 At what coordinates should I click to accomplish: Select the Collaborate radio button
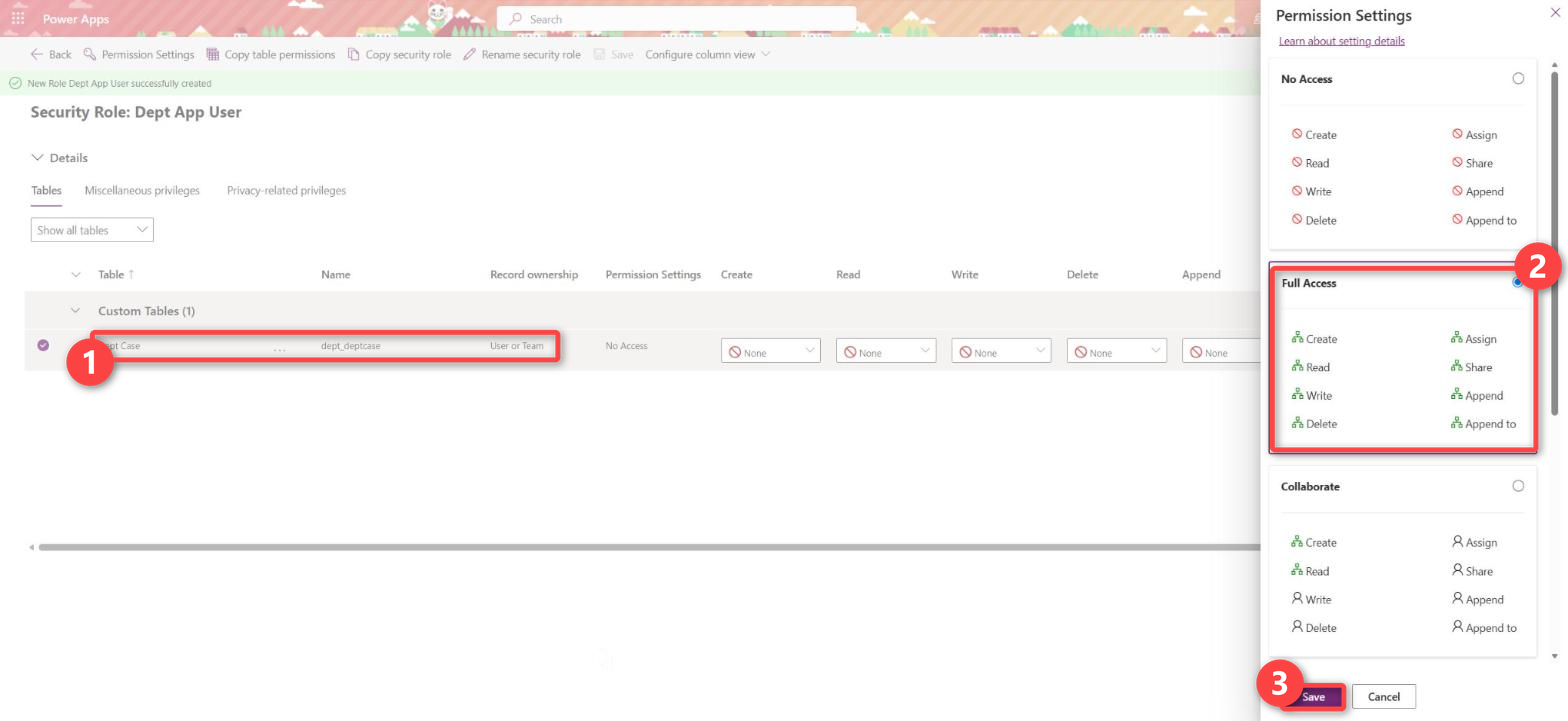(1518, 486)
